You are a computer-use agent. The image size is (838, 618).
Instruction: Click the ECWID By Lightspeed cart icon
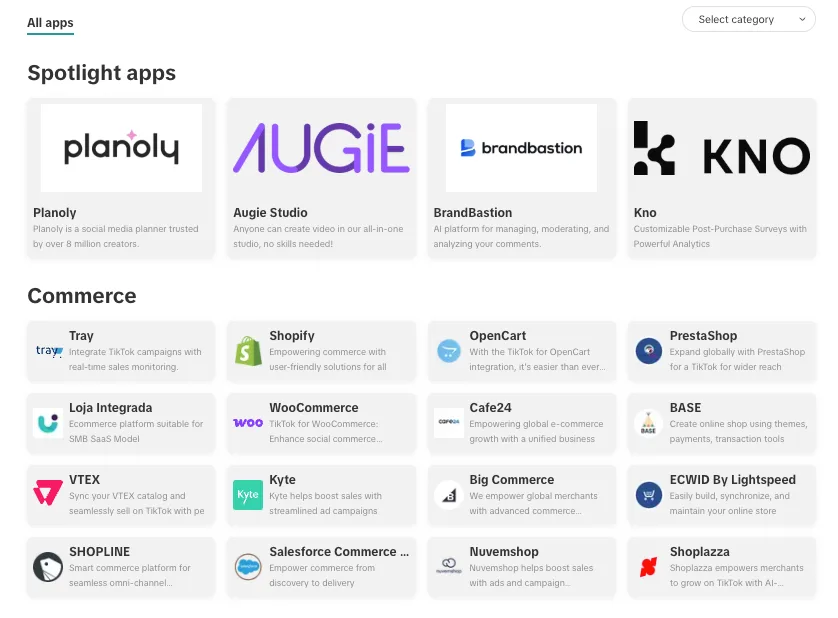pos(649,495)
